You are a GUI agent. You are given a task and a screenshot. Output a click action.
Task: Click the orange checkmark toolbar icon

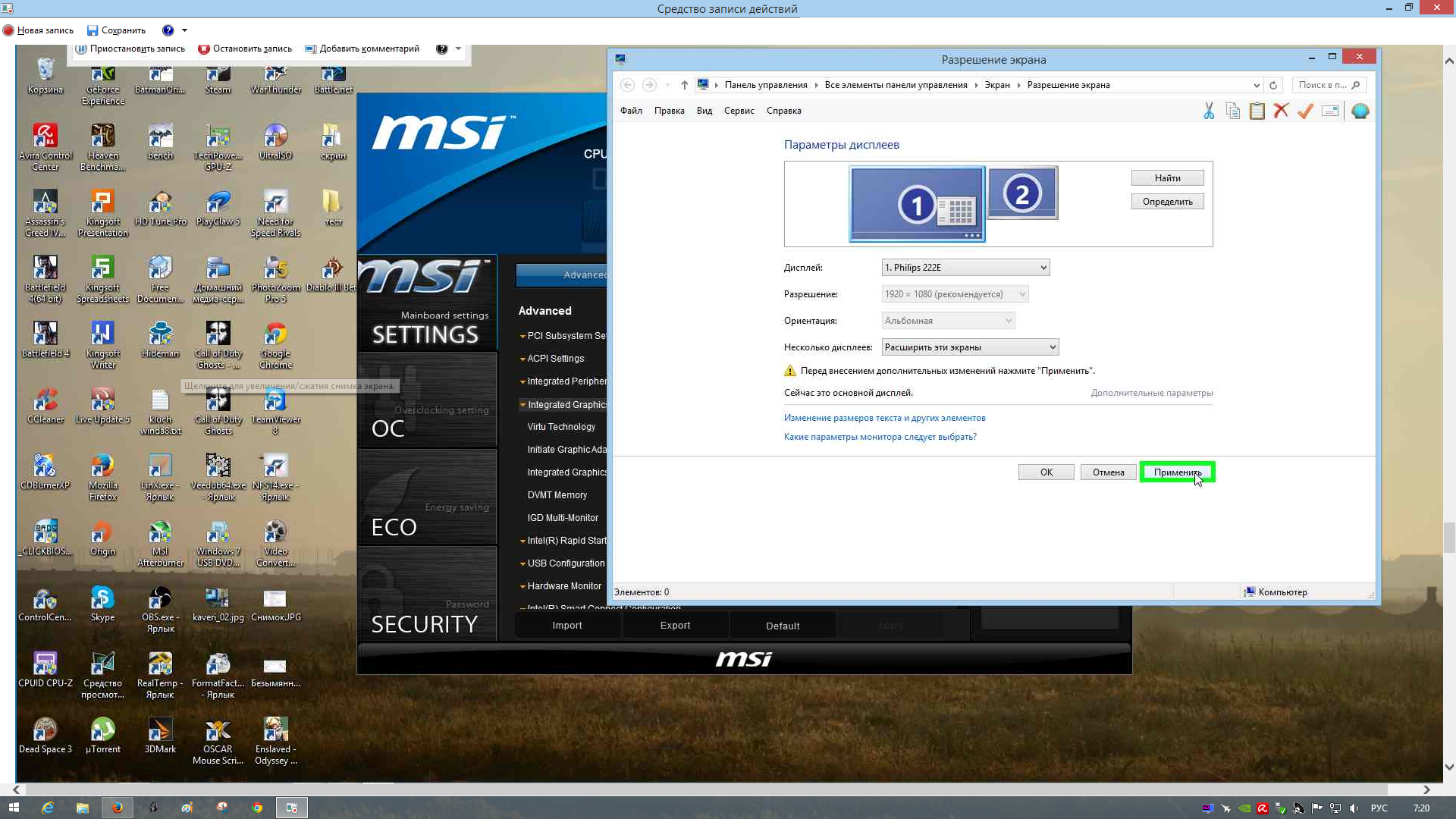click(x=1305, y=111)
